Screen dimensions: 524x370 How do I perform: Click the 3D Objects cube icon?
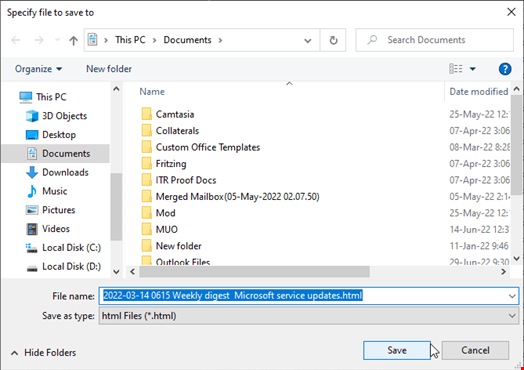pos(32,116)
